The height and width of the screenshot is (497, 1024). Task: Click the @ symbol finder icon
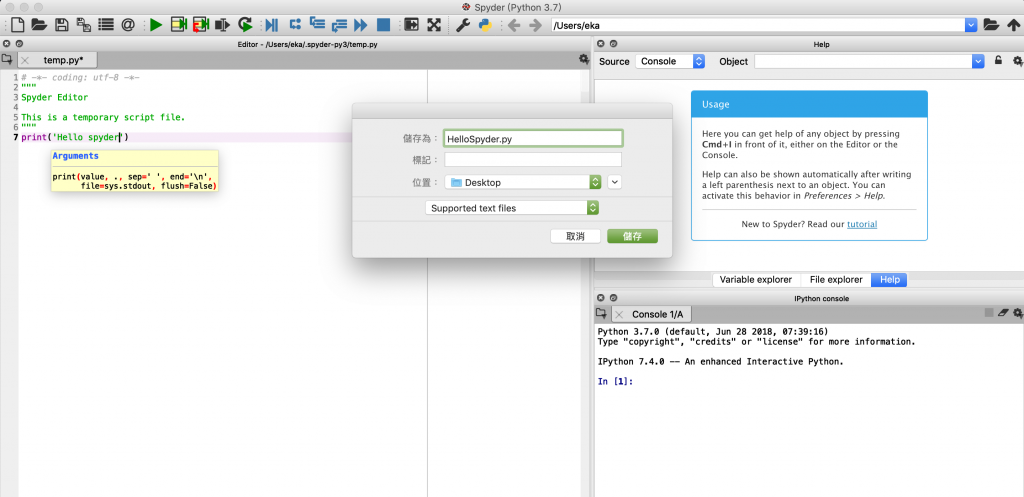point(128,25)
